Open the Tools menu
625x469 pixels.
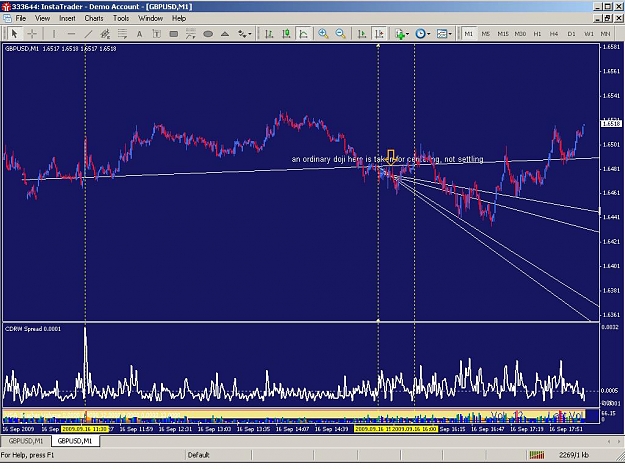(x=121, y=18)
